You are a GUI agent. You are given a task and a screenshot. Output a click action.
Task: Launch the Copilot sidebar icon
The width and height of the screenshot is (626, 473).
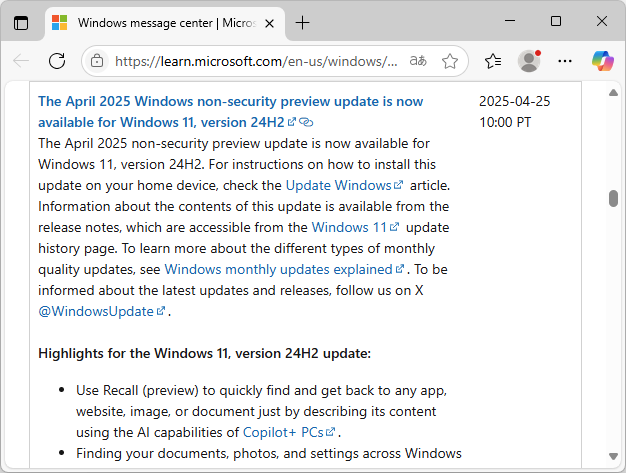pos(603,61)
